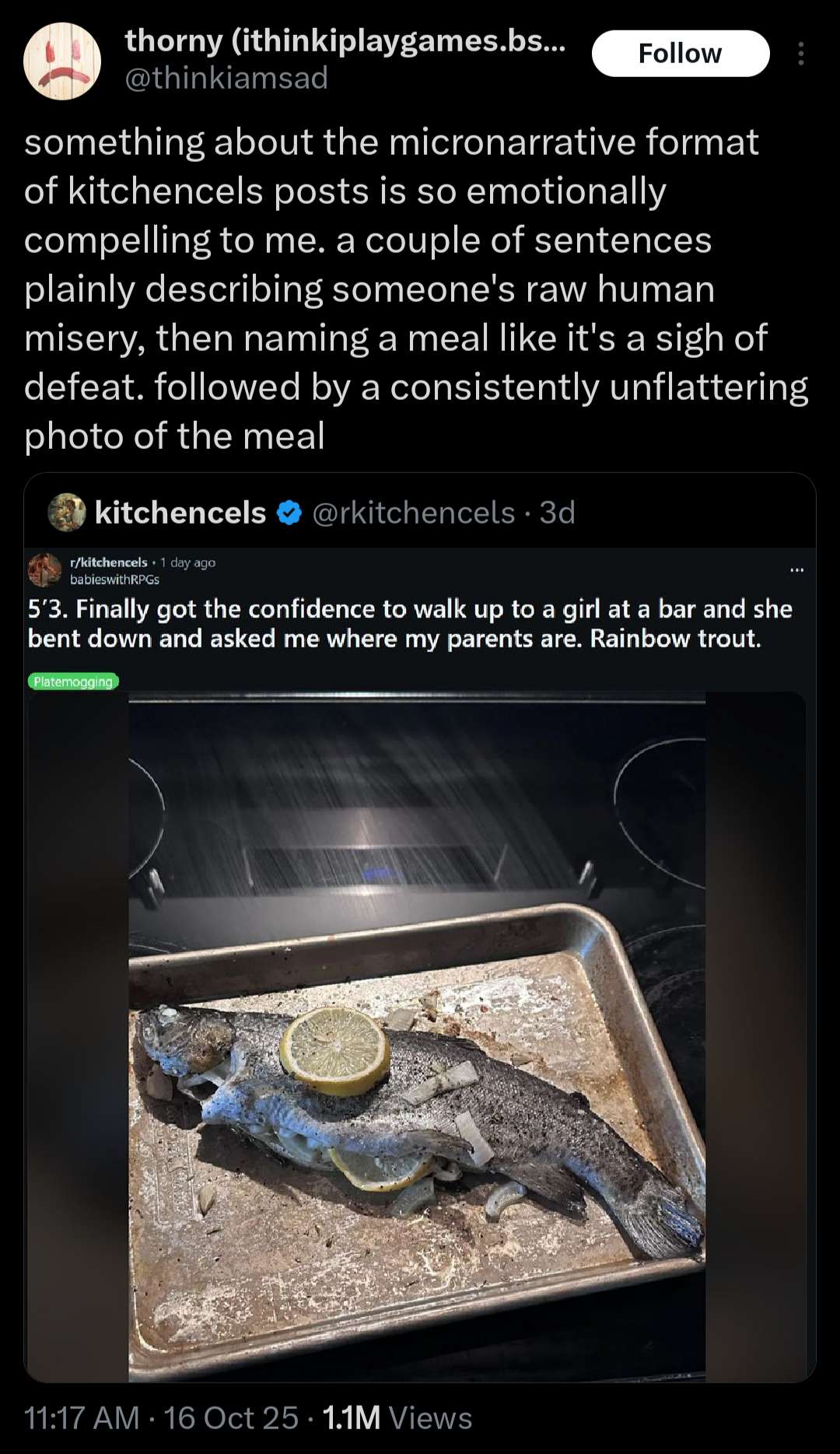Click the babieswithRPGs username
This screenshot has width=840, height=1454.
tap(114, 580)
